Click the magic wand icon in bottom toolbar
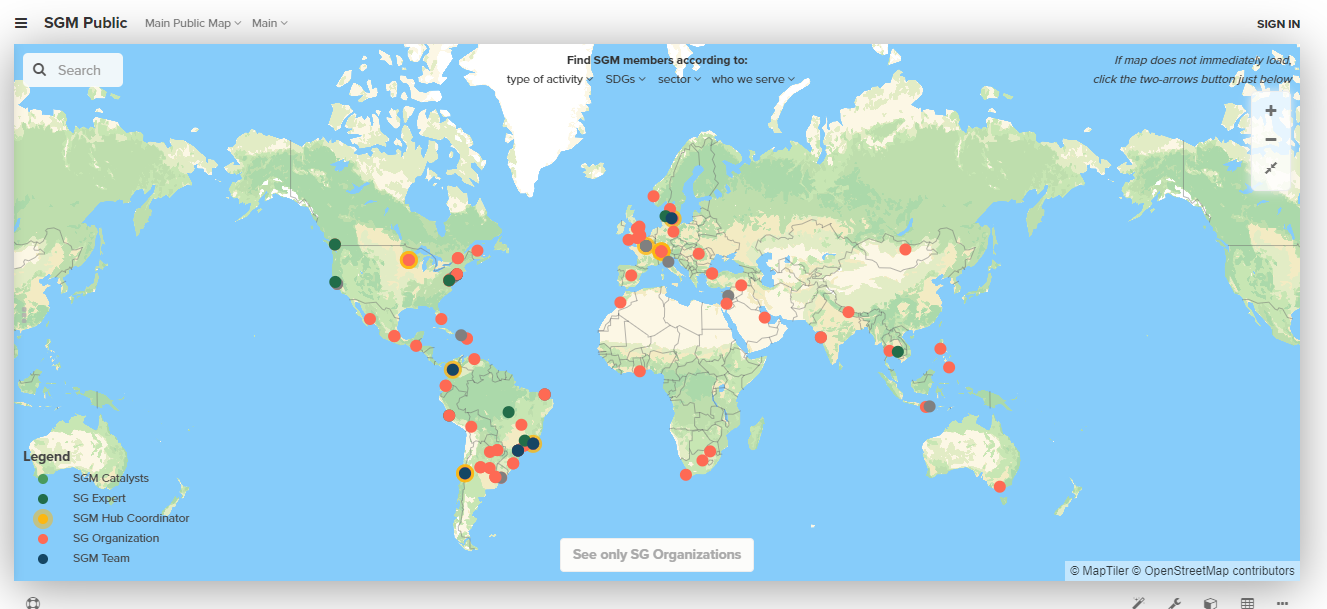Image resolution: width=1327 pixels, height=609 pixels. coord(1138,602)
